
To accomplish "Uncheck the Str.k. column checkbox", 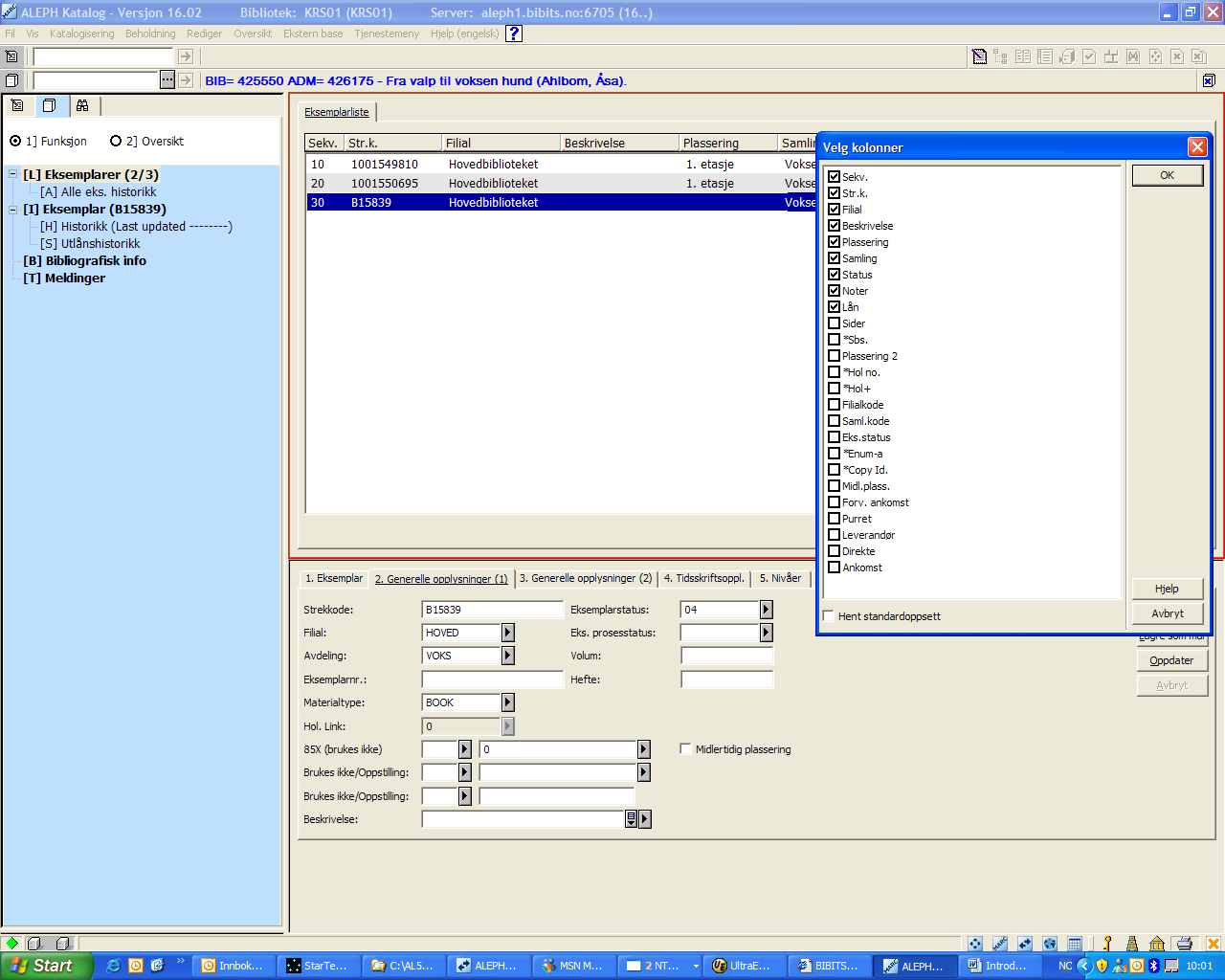I will pos(834,193).
